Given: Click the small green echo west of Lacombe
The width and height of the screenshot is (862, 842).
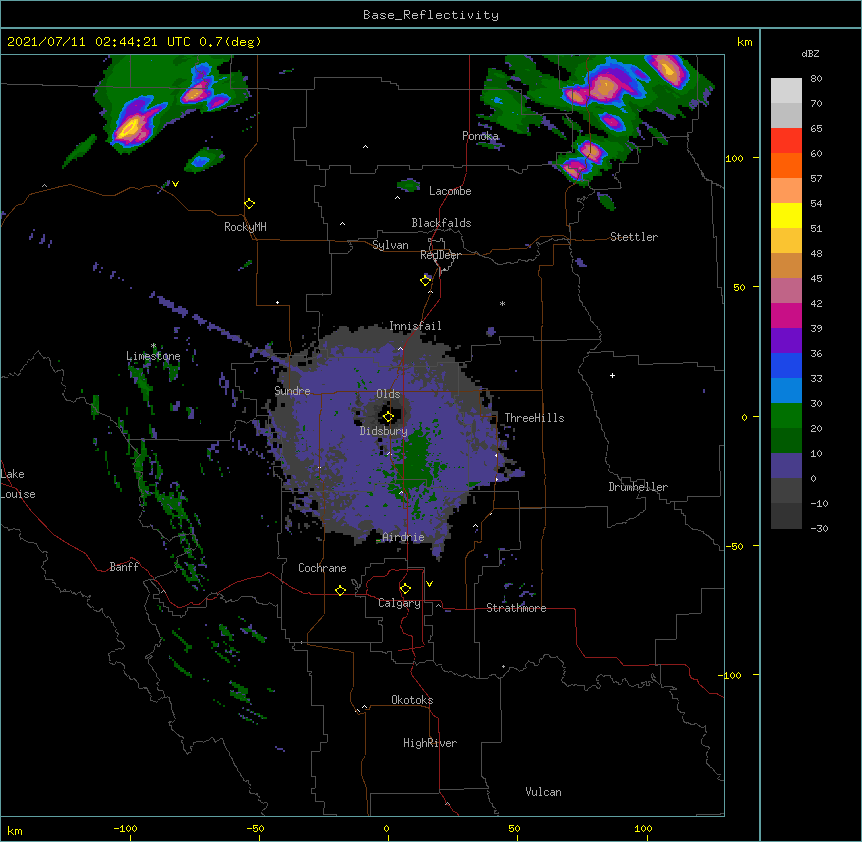Looking at the screenshot, I should (408, 185).
